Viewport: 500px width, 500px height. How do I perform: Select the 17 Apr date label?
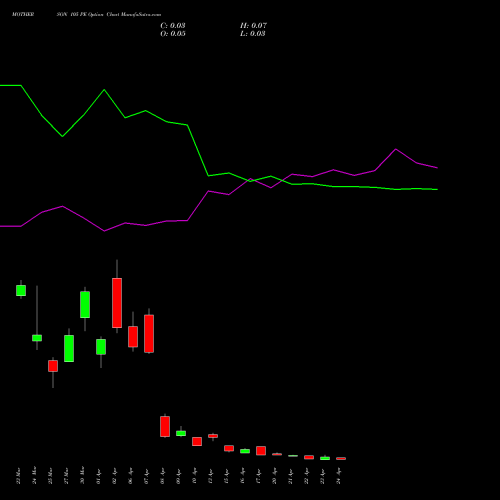pyautogui.click(x=258, y=476)
